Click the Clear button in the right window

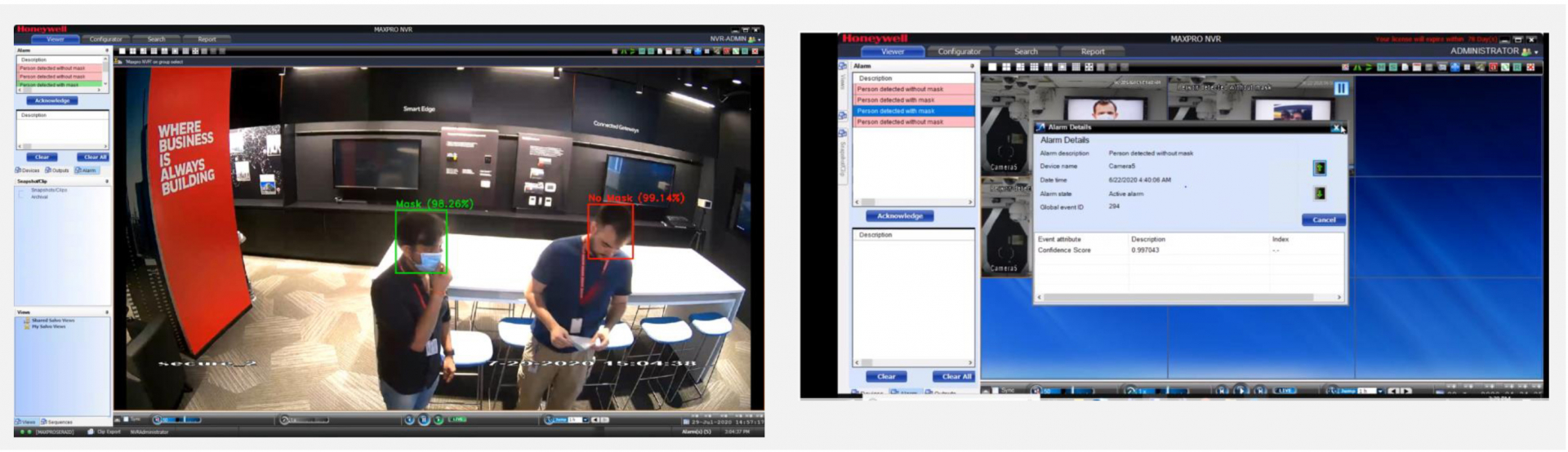pyautogui.click(x=886, y=376)
